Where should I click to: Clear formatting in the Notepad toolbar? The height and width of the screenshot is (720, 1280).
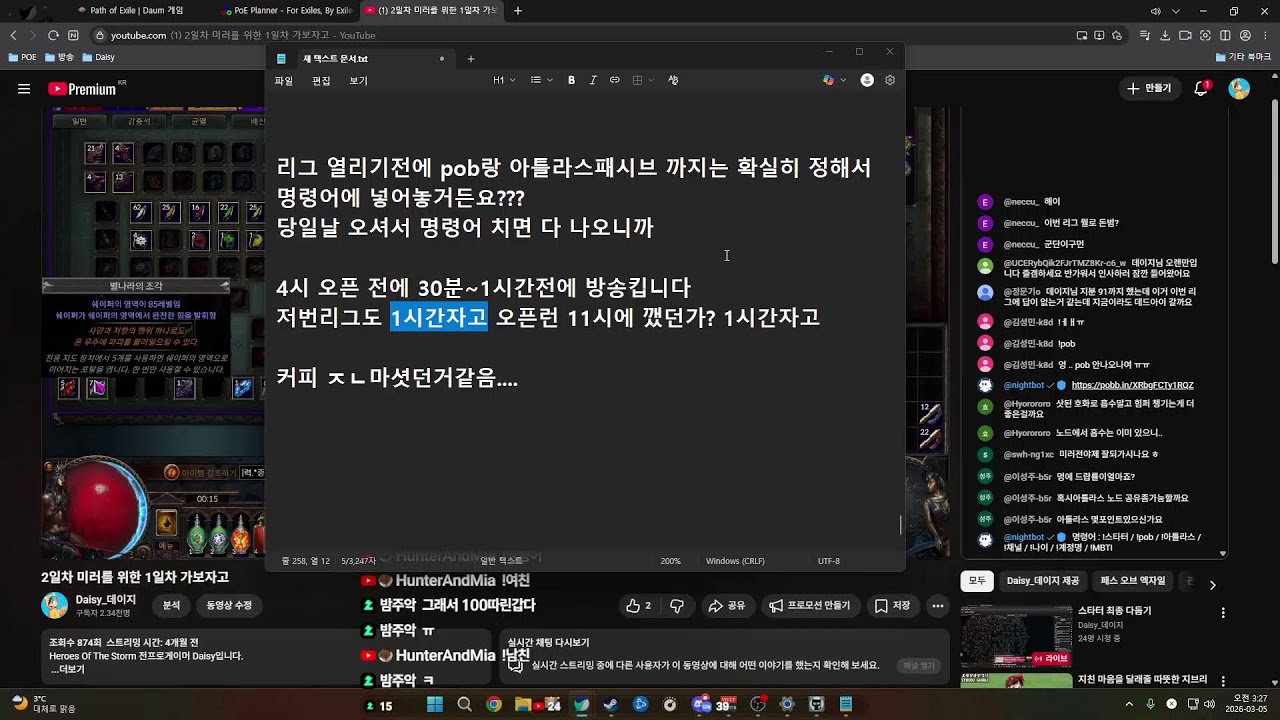tap(673, 80)
